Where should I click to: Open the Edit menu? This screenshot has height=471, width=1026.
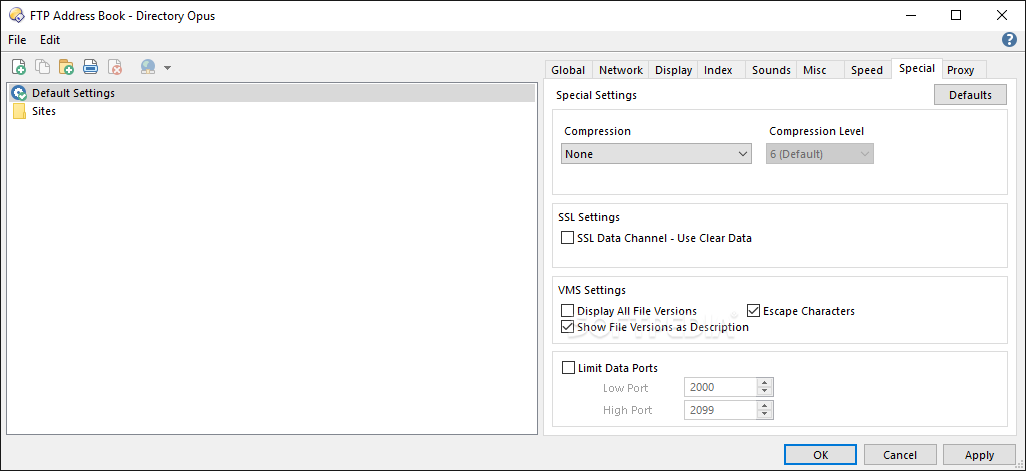click(50, 40)
